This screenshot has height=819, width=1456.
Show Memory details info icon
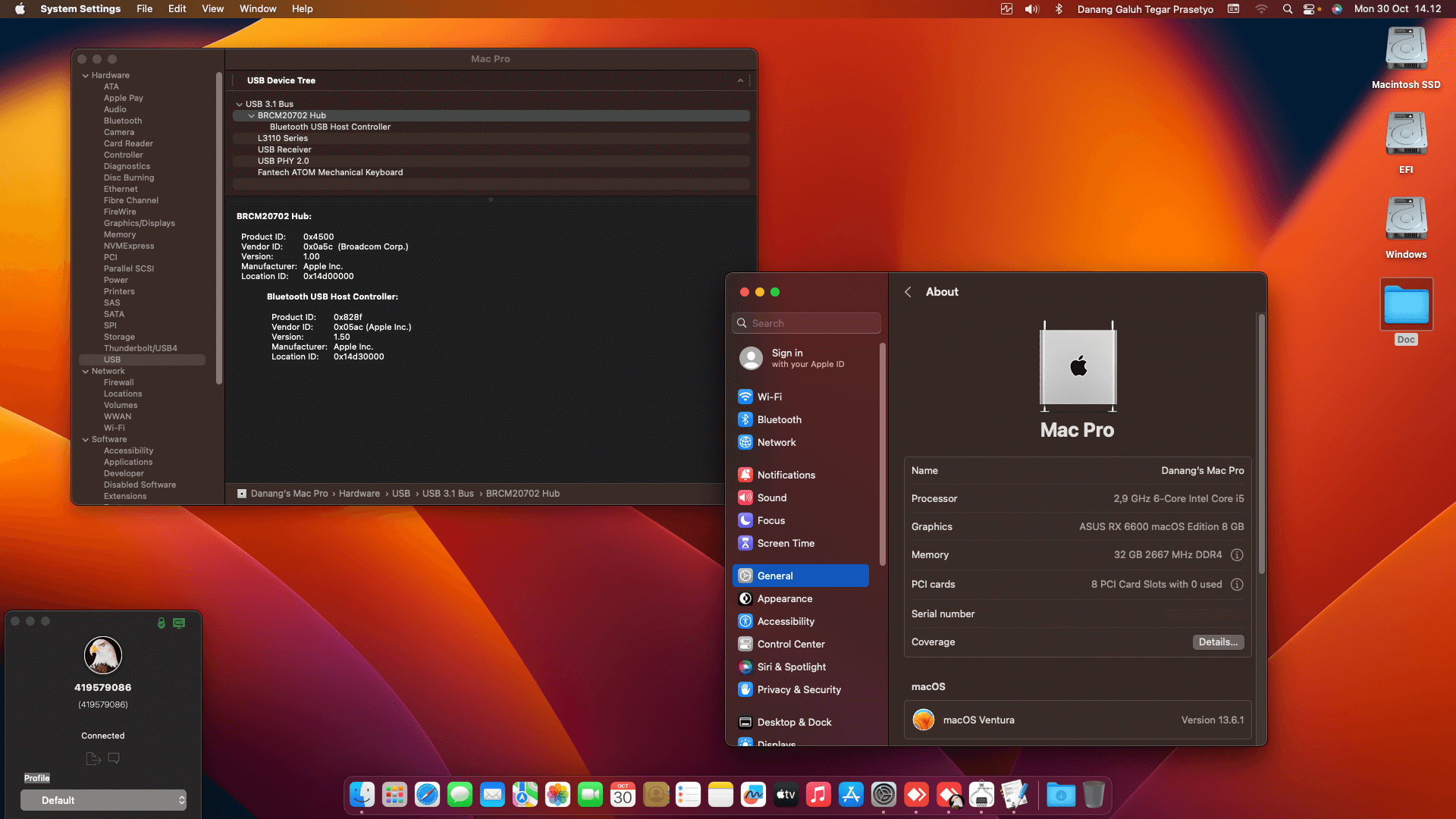point(1237,555)
